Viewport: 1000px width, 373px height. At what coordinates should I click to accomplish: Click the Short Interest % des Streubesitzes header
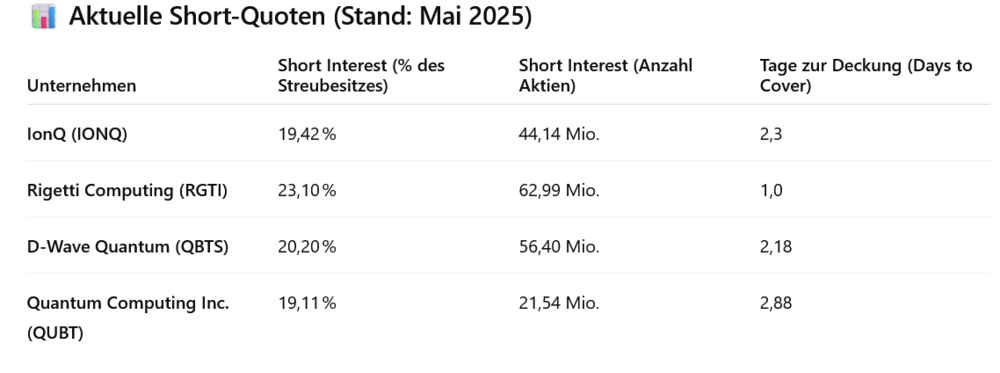361,75
